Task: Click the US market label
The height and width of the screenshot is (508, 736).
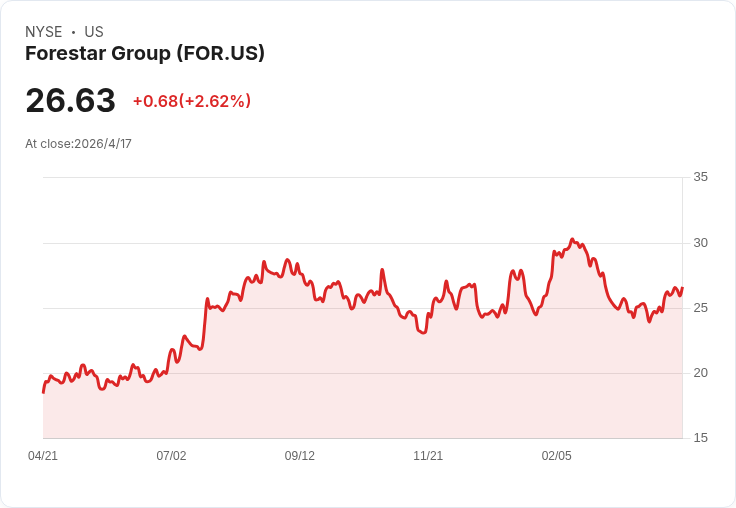Action: coord(94,32)
